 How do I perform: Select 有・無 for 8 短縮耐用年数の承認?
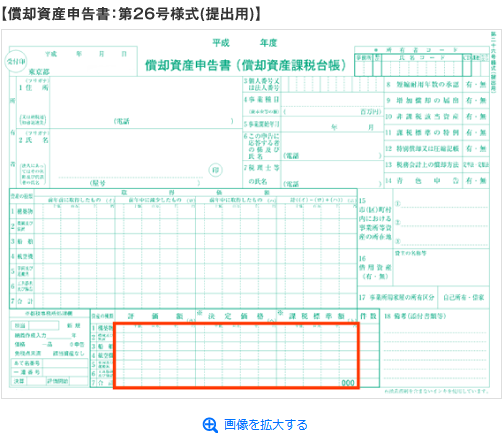[x=476, y=85]
